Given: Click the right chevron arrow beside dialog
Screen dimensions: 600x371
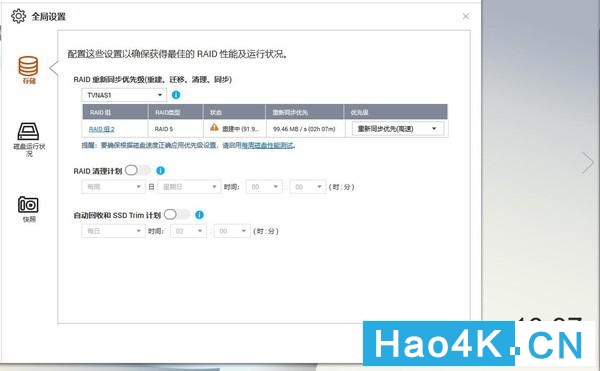Looking at the screenshot, I should (x=587, y=163).
